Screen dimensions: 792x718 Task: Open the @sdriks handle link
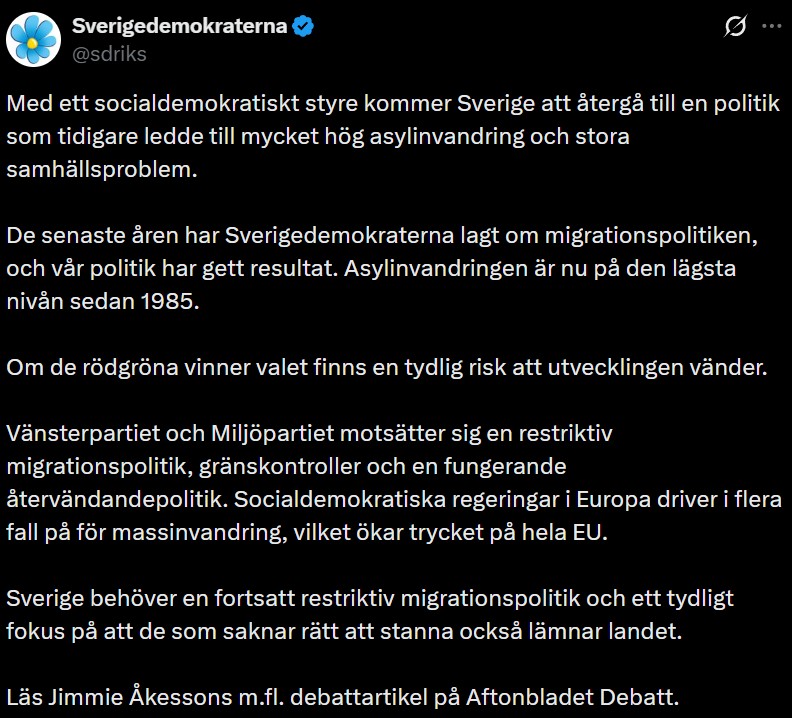tap(109, 54)
